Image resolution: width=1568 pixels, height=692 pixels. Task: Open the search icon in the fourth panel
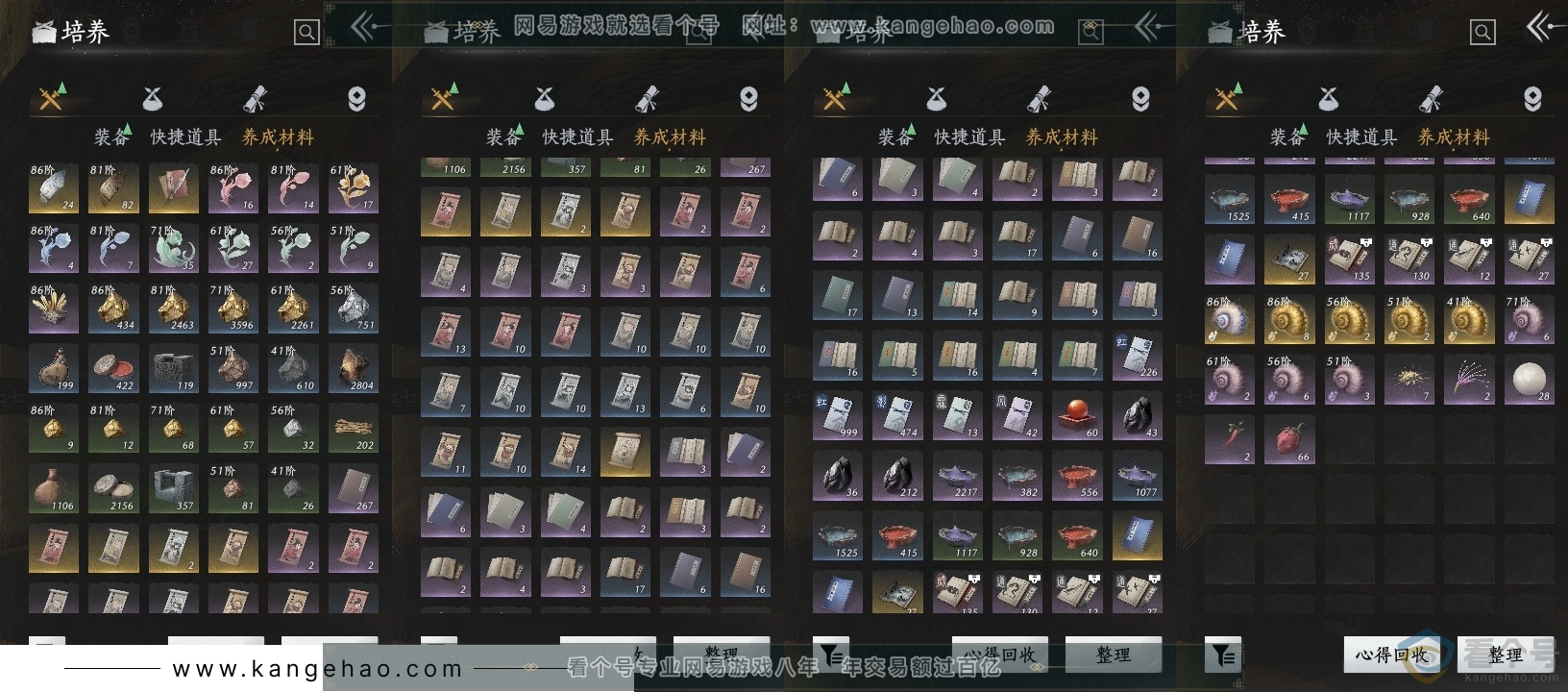(x=1482, y=33)
